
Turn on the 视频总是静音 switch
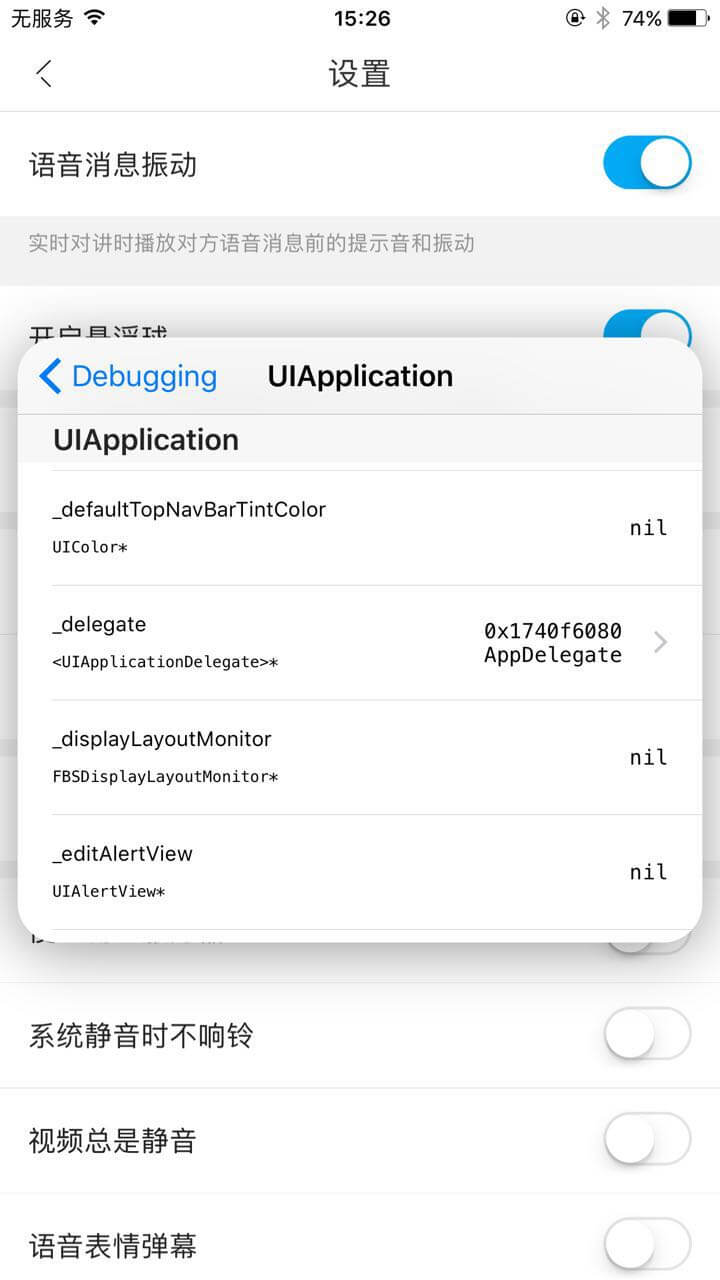point(647,1139)
